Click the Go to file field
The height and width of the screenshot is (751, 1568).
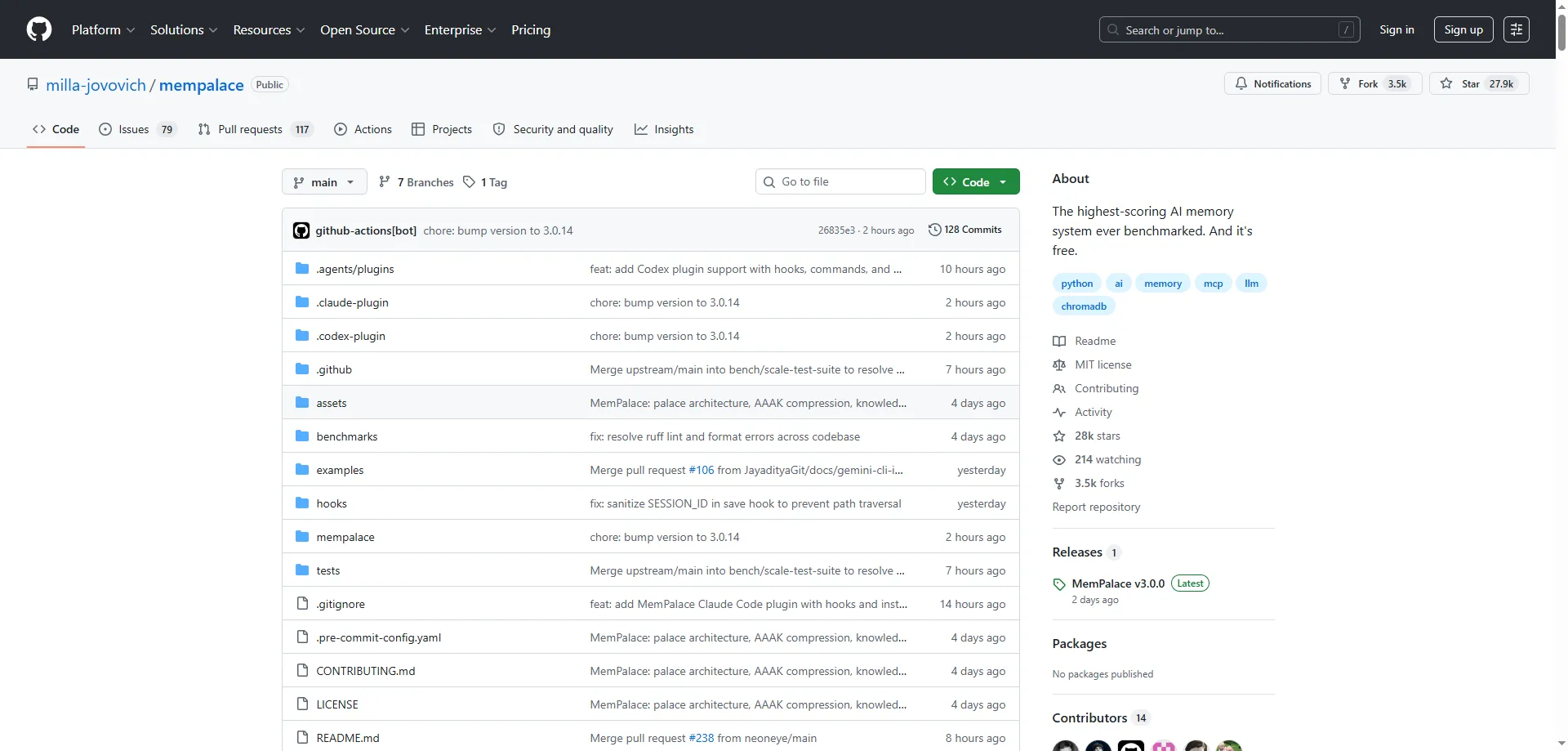coord(840,181)
